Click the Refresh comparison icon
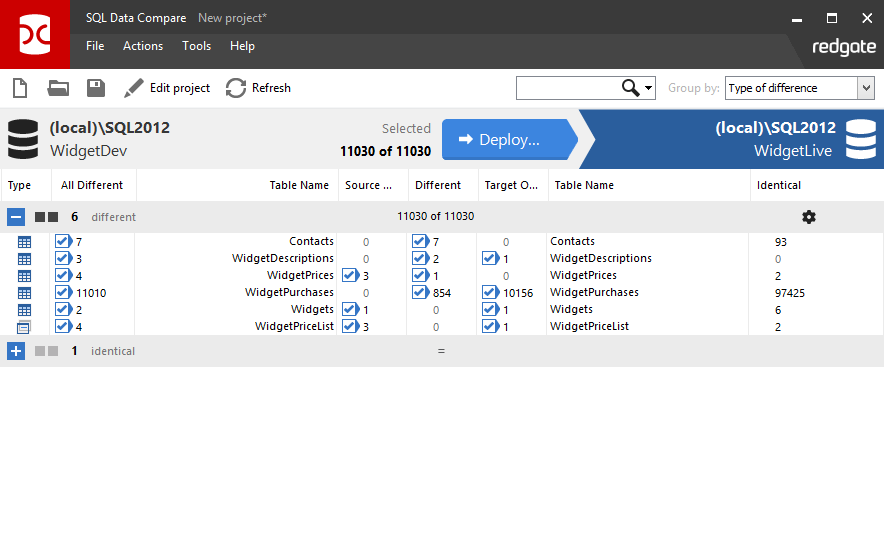The image size is (884, 554). pos(236,88)
